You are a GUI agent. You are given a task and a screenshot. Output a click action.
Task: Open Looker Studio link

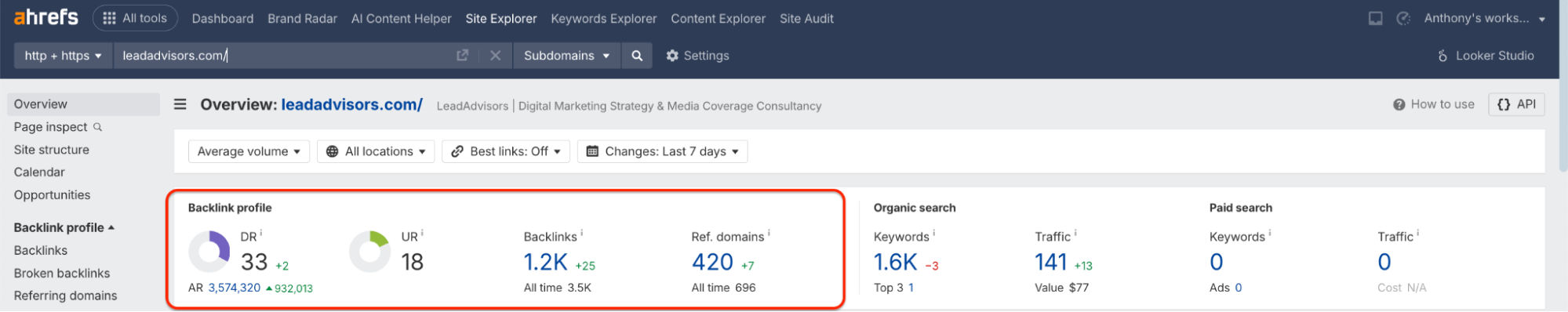(x=1485, y=56)
